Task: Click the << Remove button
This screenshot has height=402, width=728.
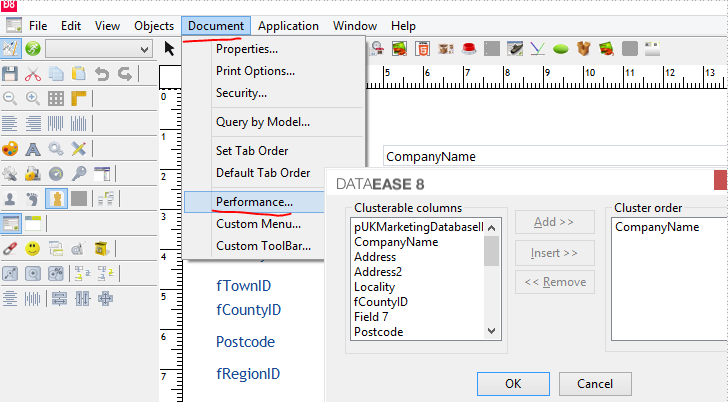Action: [554, 282]
